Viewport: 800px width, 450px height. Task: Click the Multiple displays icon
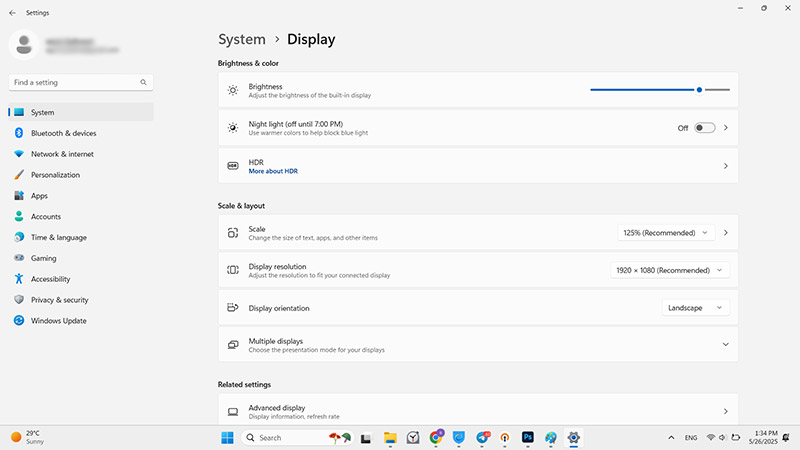click(x=233, y=345)
